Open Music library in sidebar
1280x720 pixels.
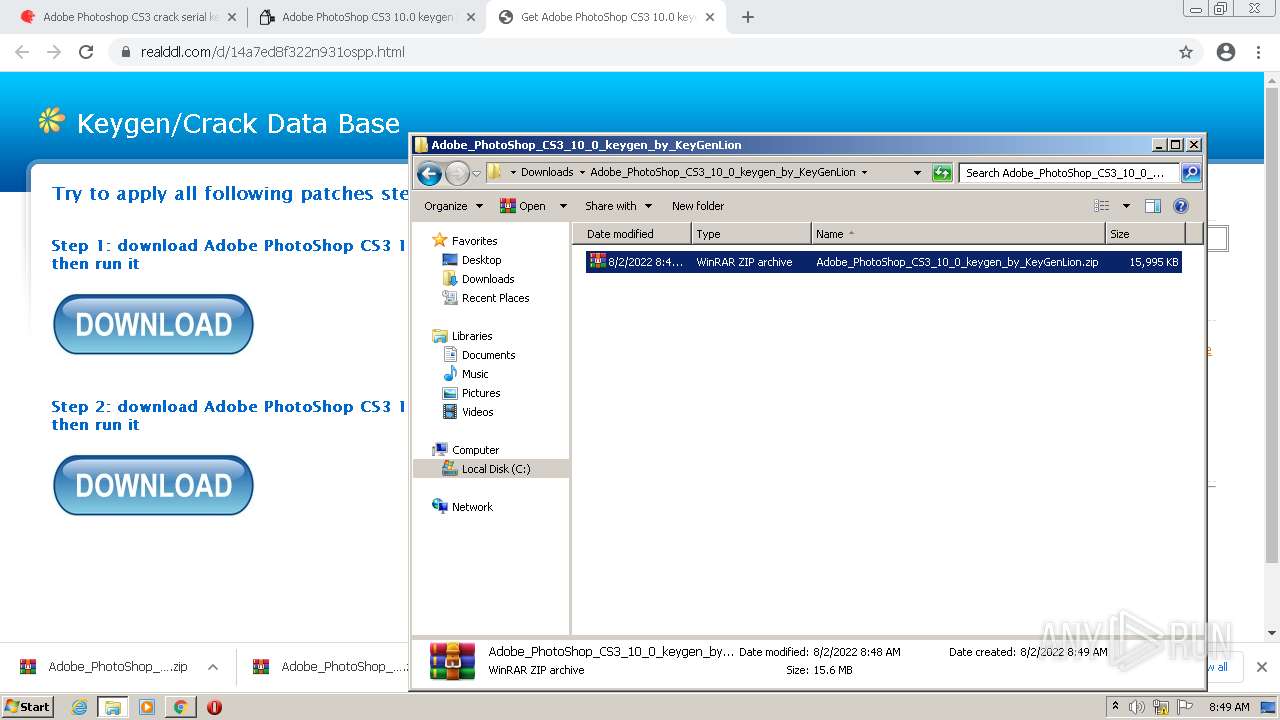[475, 374]
